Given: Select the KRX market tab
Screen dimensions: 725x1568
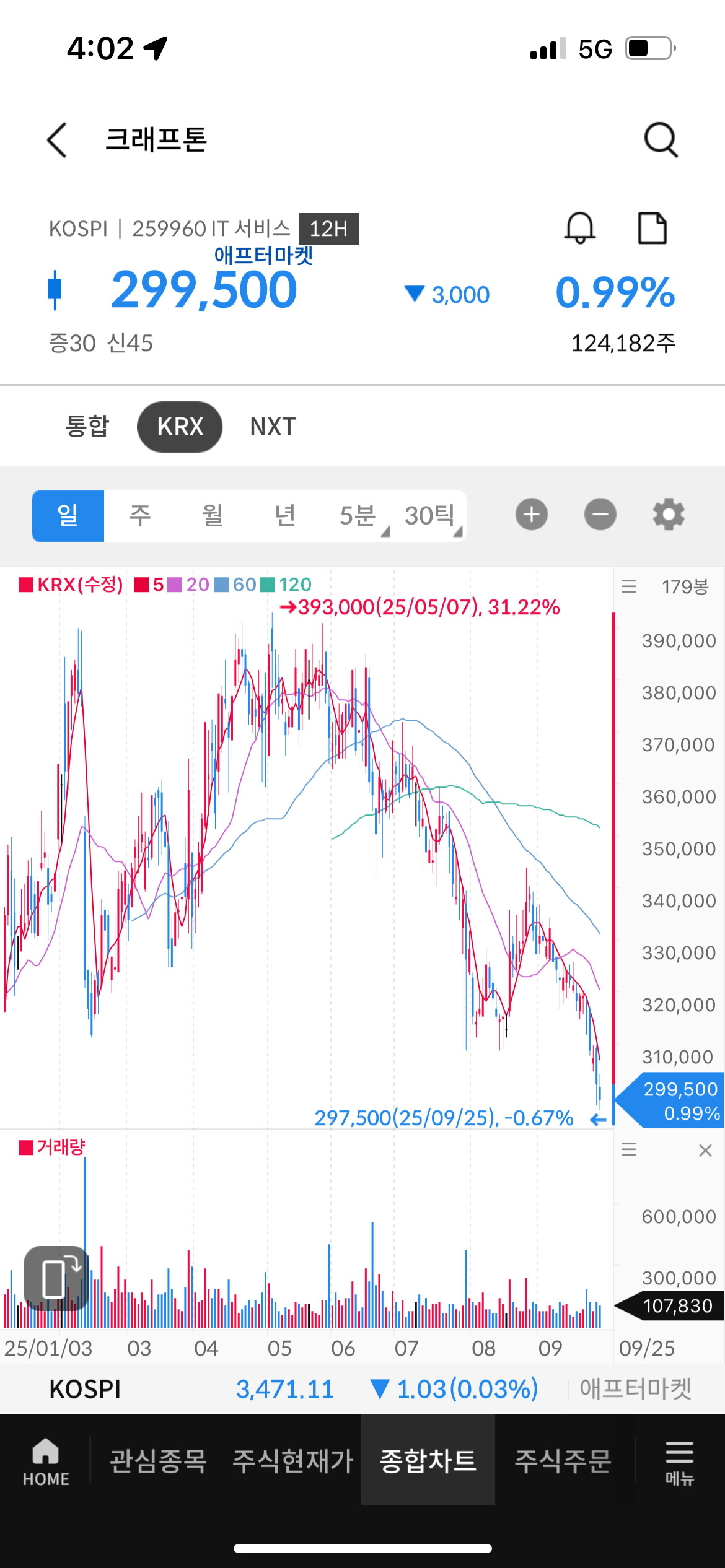Looking at the screenshot, I should pyautogui.click(x=180, y=427).
